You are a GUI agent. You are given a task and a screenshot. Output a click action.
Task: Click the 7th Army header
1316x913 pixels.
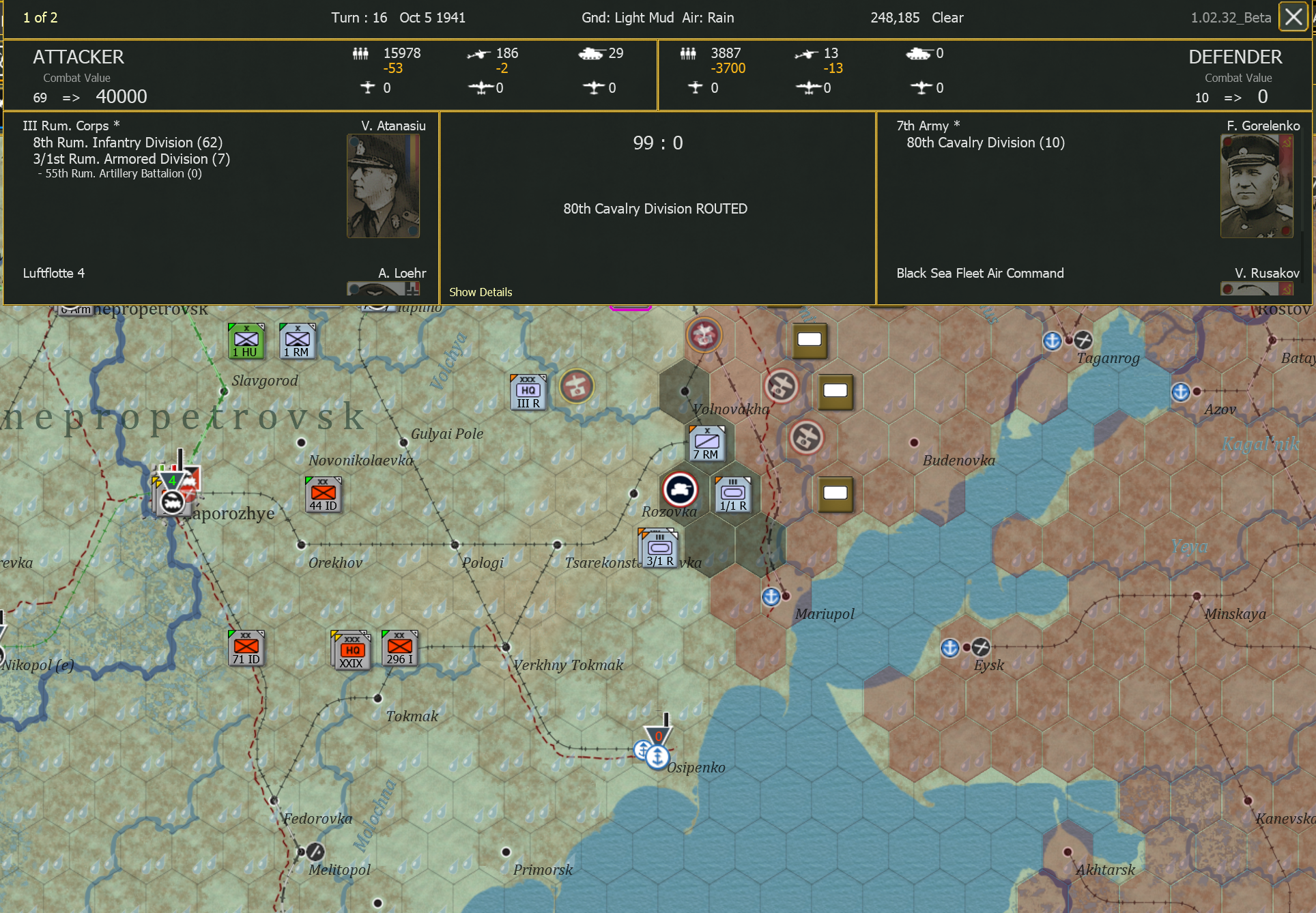[x=928, y=126]
